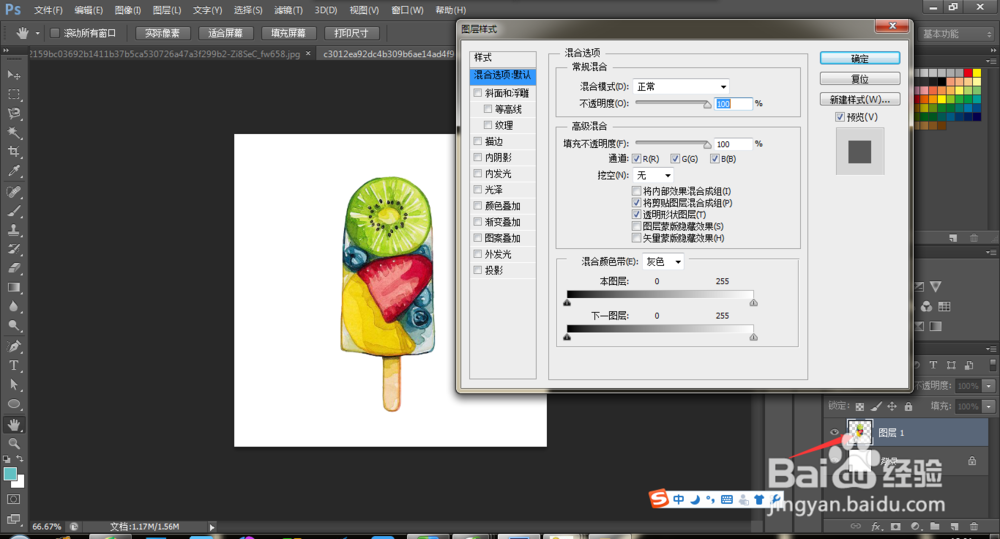Screen dimensions: 1000x539
Task: Open the 文件(F) menu
Action: (x=48, y=10)
